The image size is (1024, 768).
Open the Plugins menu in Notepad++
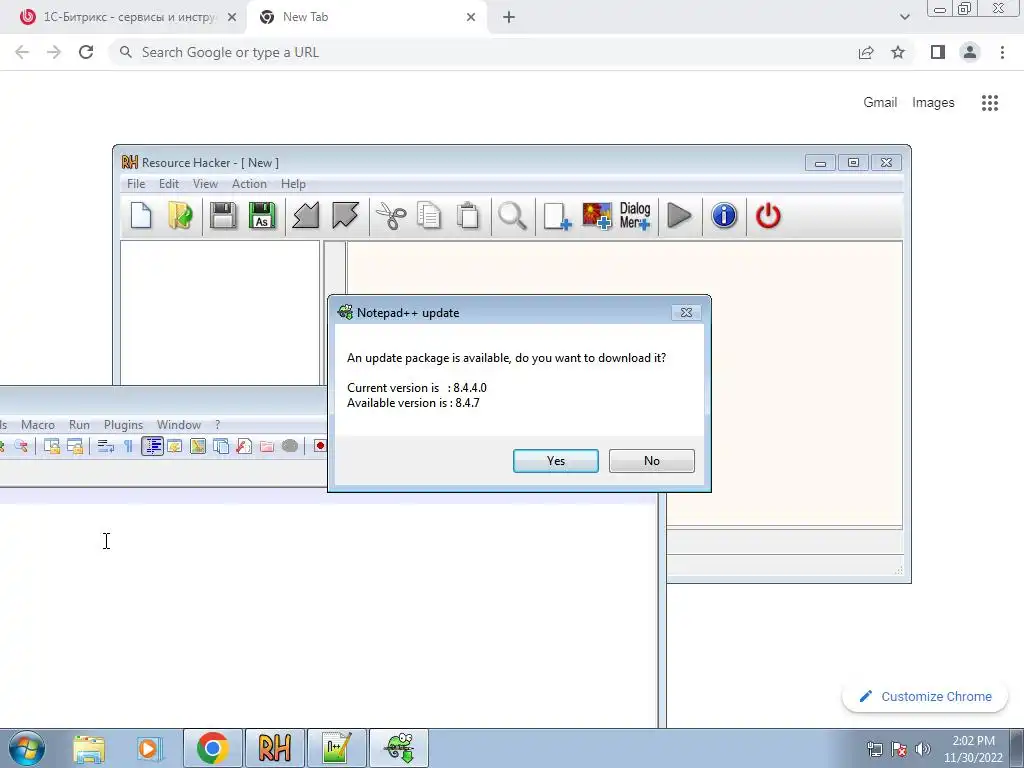(123, 424)
